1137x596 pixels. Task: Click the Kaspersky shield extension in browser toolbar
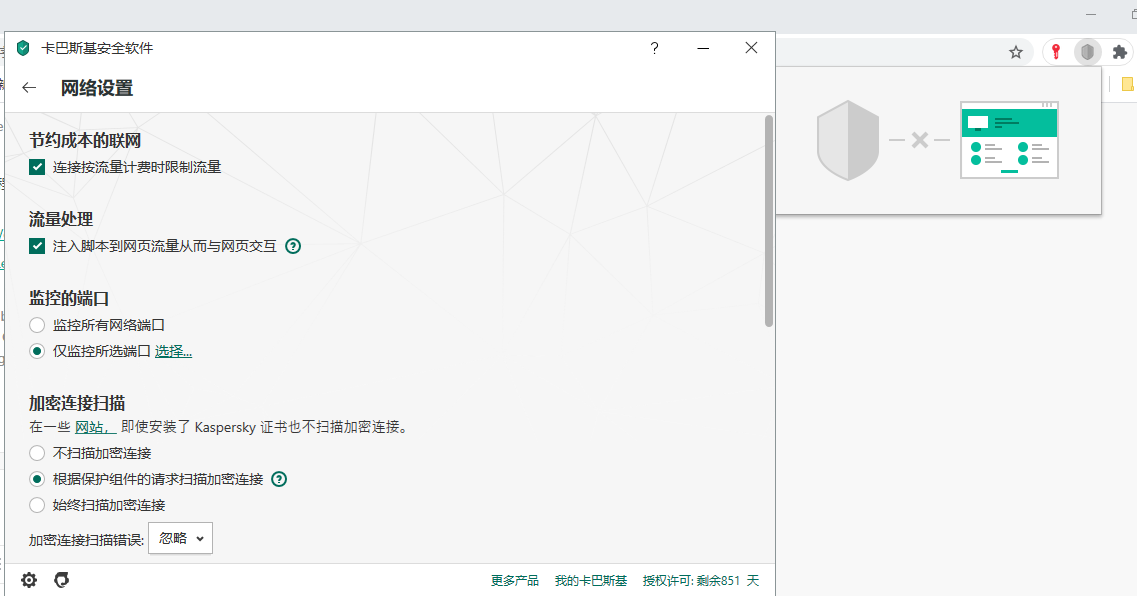coord(1087,52)
